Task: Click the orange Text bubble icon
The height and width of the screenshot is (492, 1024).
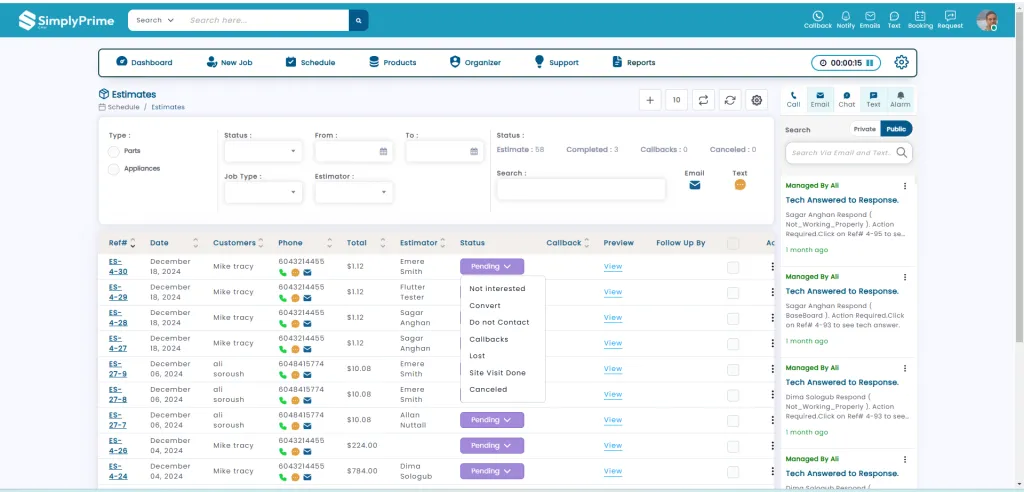Action: (740, 185)
